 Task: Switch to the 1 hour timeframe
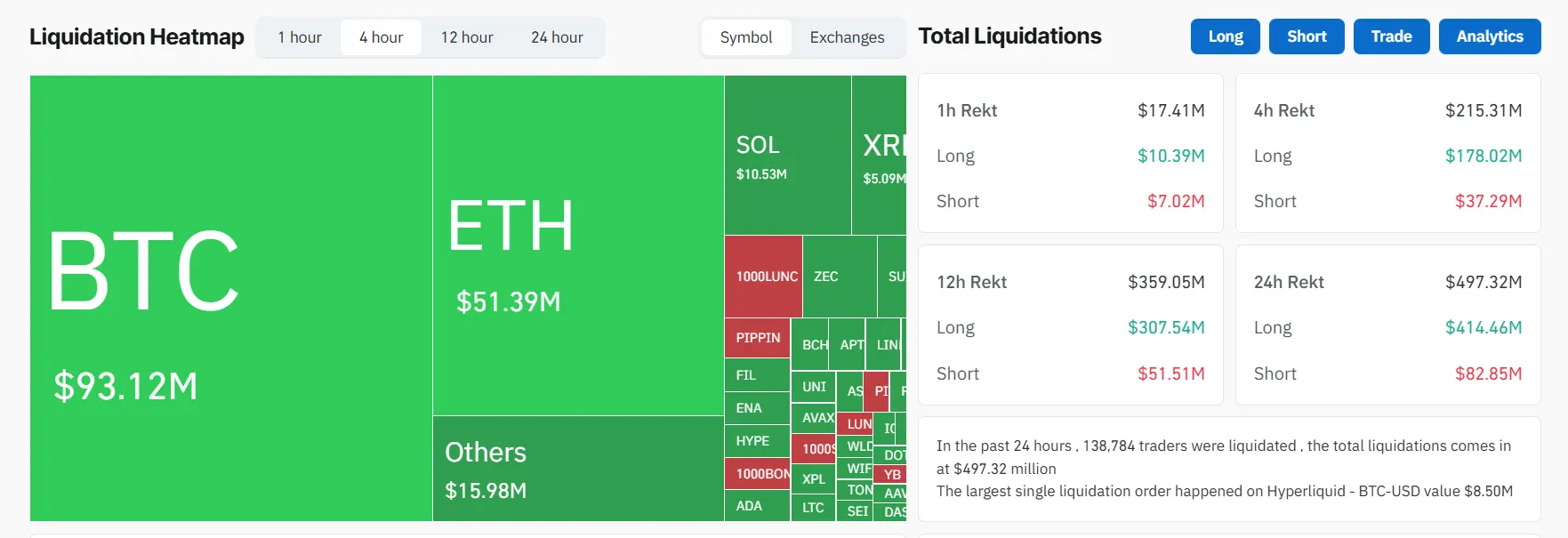[x=300, y=36]
